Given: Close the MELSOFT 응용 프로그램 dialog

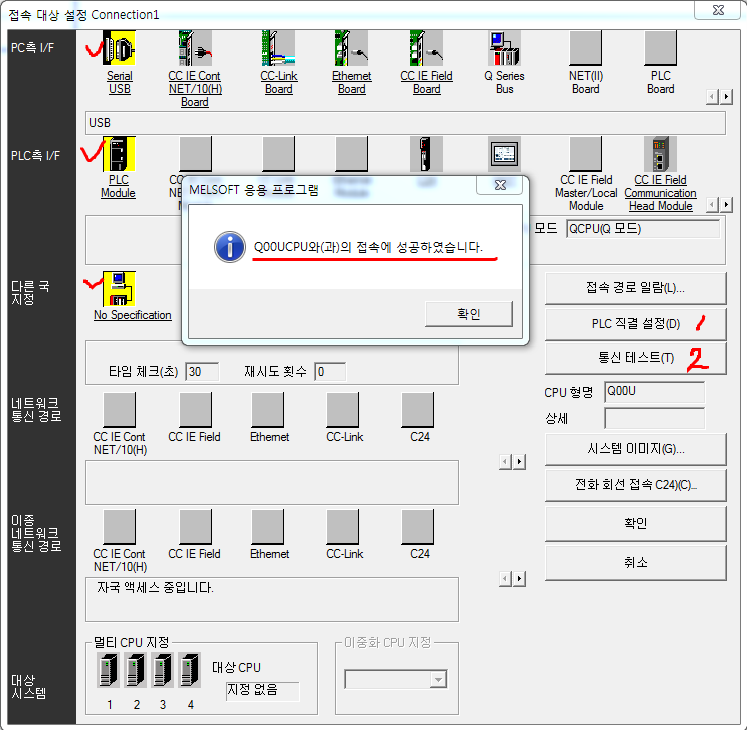Looking at the screenshot, I should pyautogui.click(x=500, y=185).
